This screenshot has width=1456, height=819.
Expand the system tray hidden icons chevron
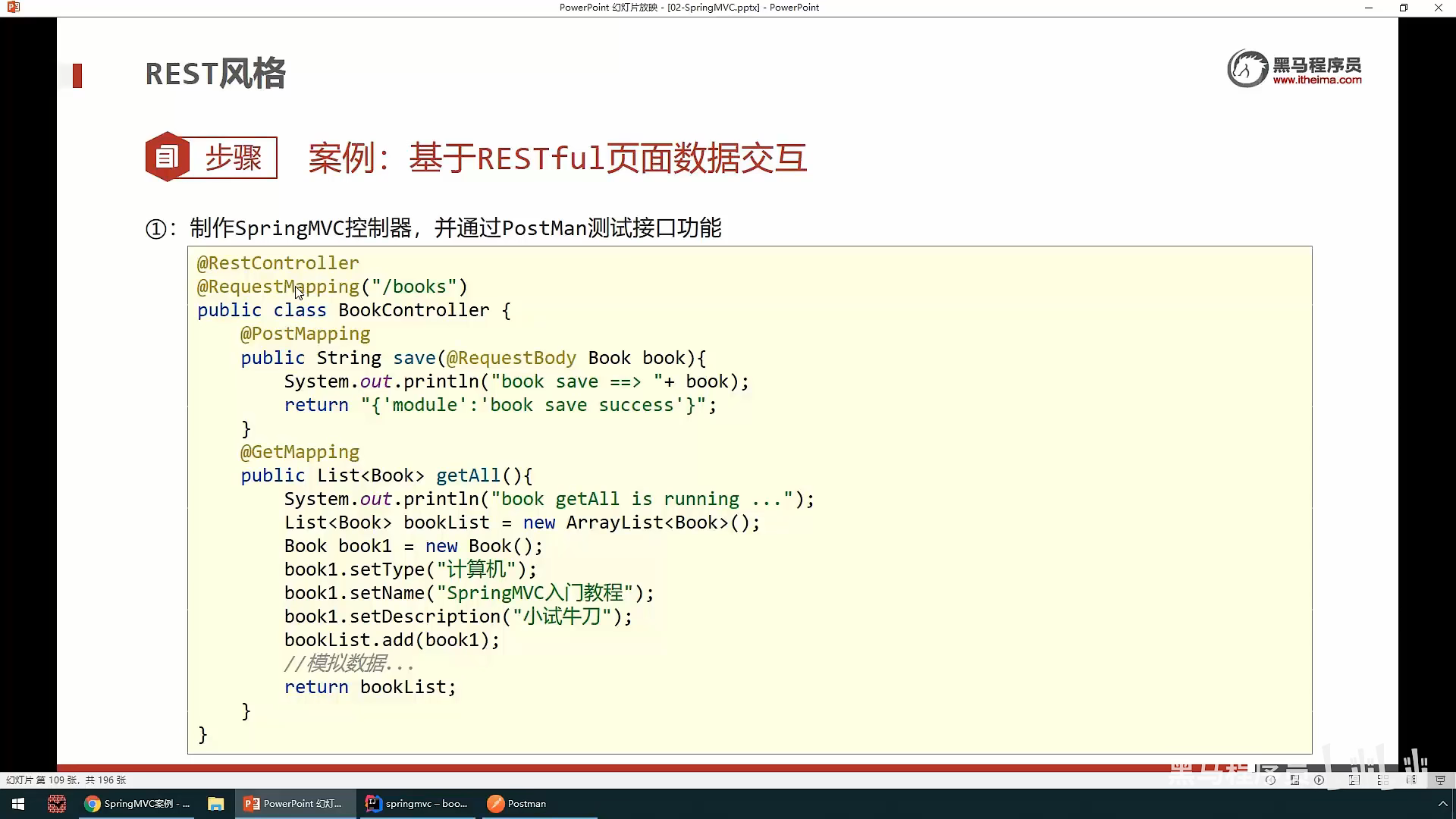(1442, 804)
